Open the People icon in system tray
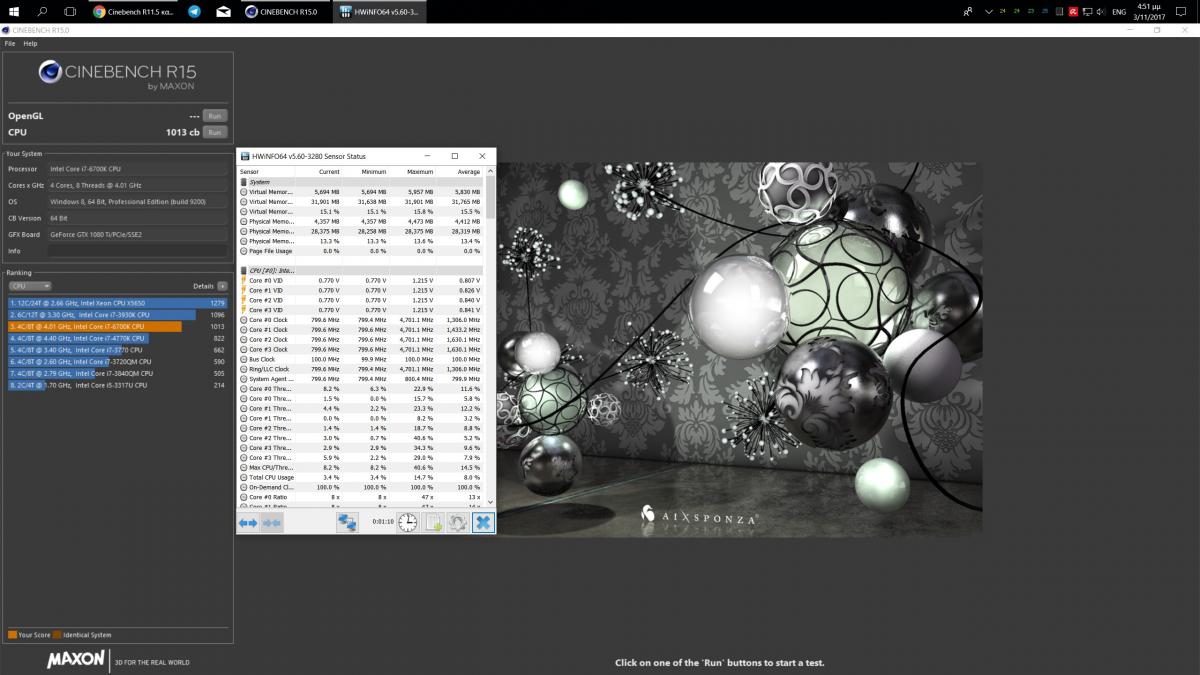1200x675 pixels. 967,11
